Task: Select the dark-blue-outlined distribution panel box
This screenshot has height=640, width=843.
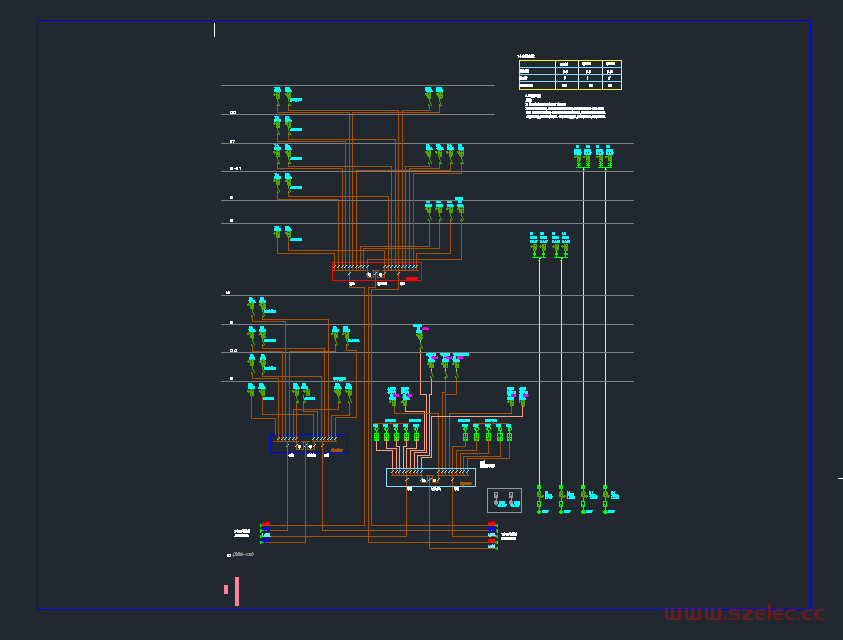Action: (x=309, y=443)
